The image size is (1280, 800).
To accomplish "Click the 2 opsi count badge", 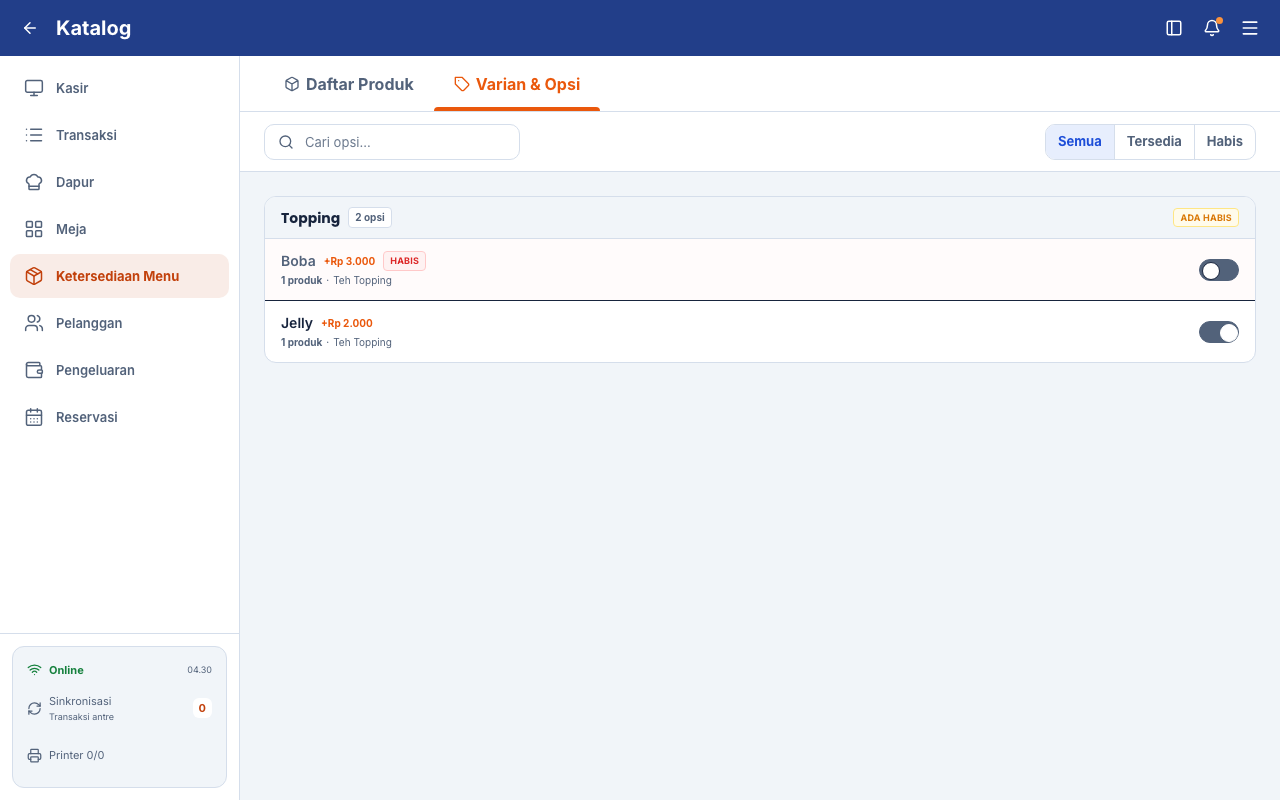I will click(370, 217).
